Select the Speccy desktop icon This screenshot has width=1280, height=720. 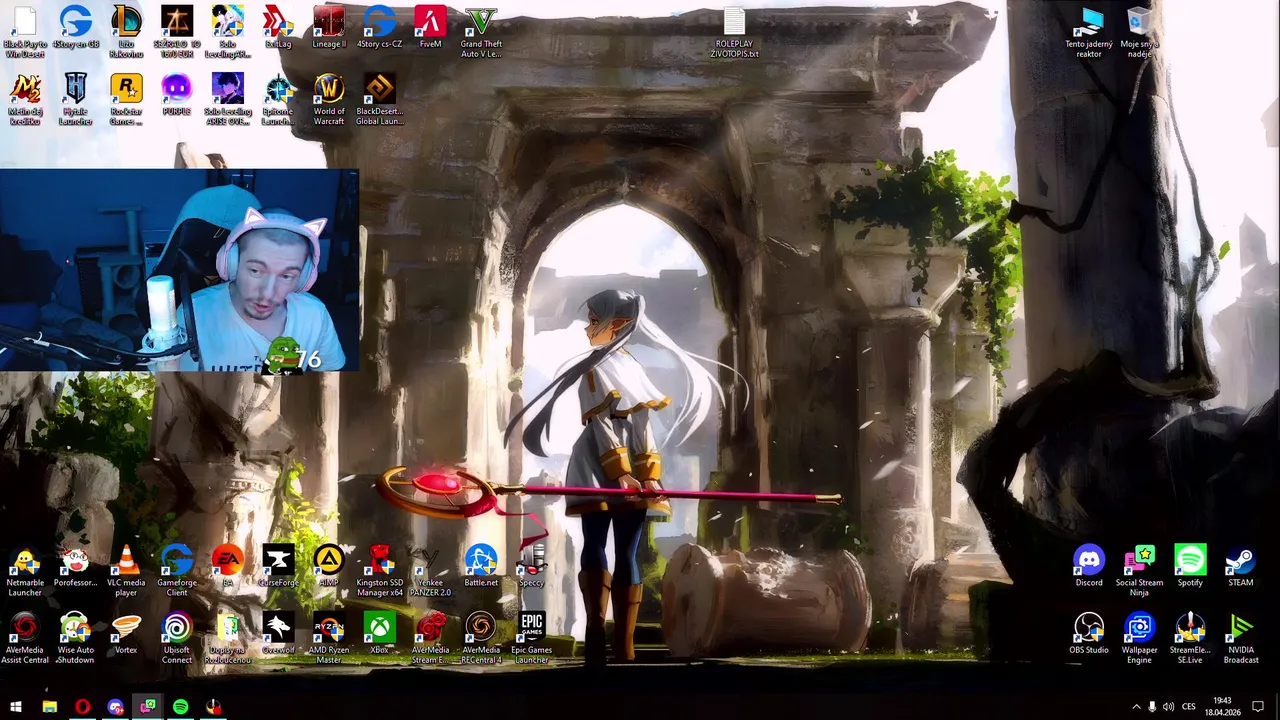(532, 567)
